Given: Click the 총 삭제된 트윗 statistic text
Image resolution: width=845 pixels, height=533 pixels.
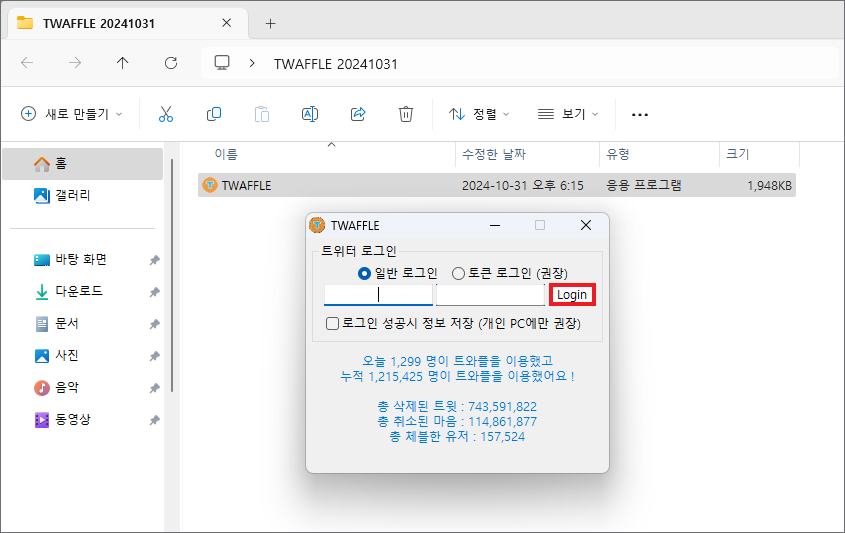Looking at the screenshot, I should pyautogui.click(x=457, y=406).
